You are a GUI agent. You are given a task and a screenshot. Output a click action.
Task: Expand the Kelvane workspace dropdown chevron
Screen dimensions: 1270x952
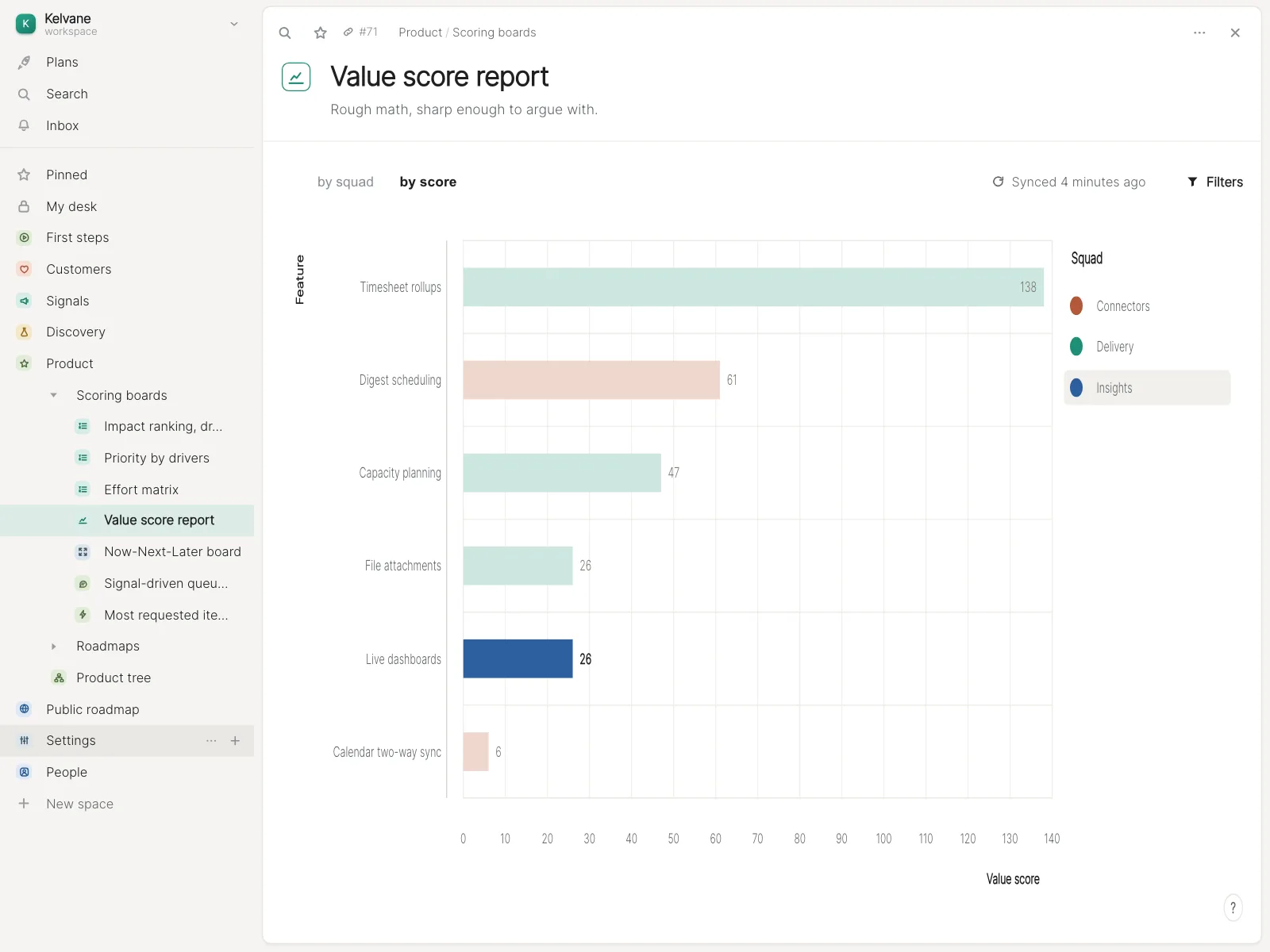coord(234,24)
